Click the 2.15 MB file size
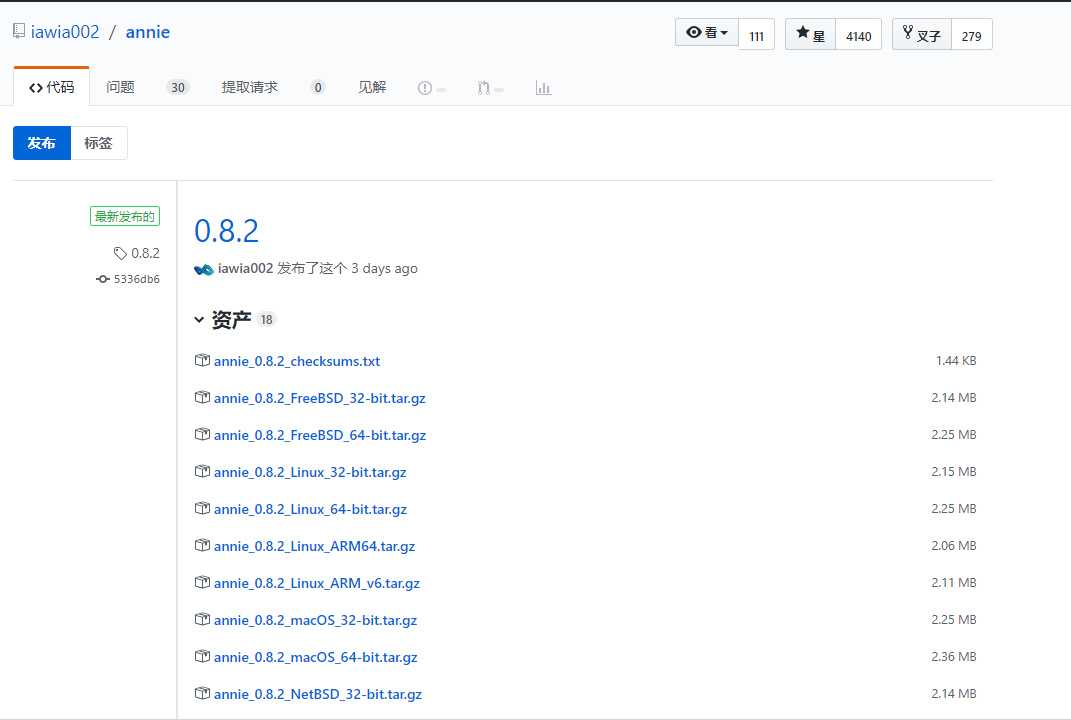1071x720 pixels. click(x=954, y=472)
